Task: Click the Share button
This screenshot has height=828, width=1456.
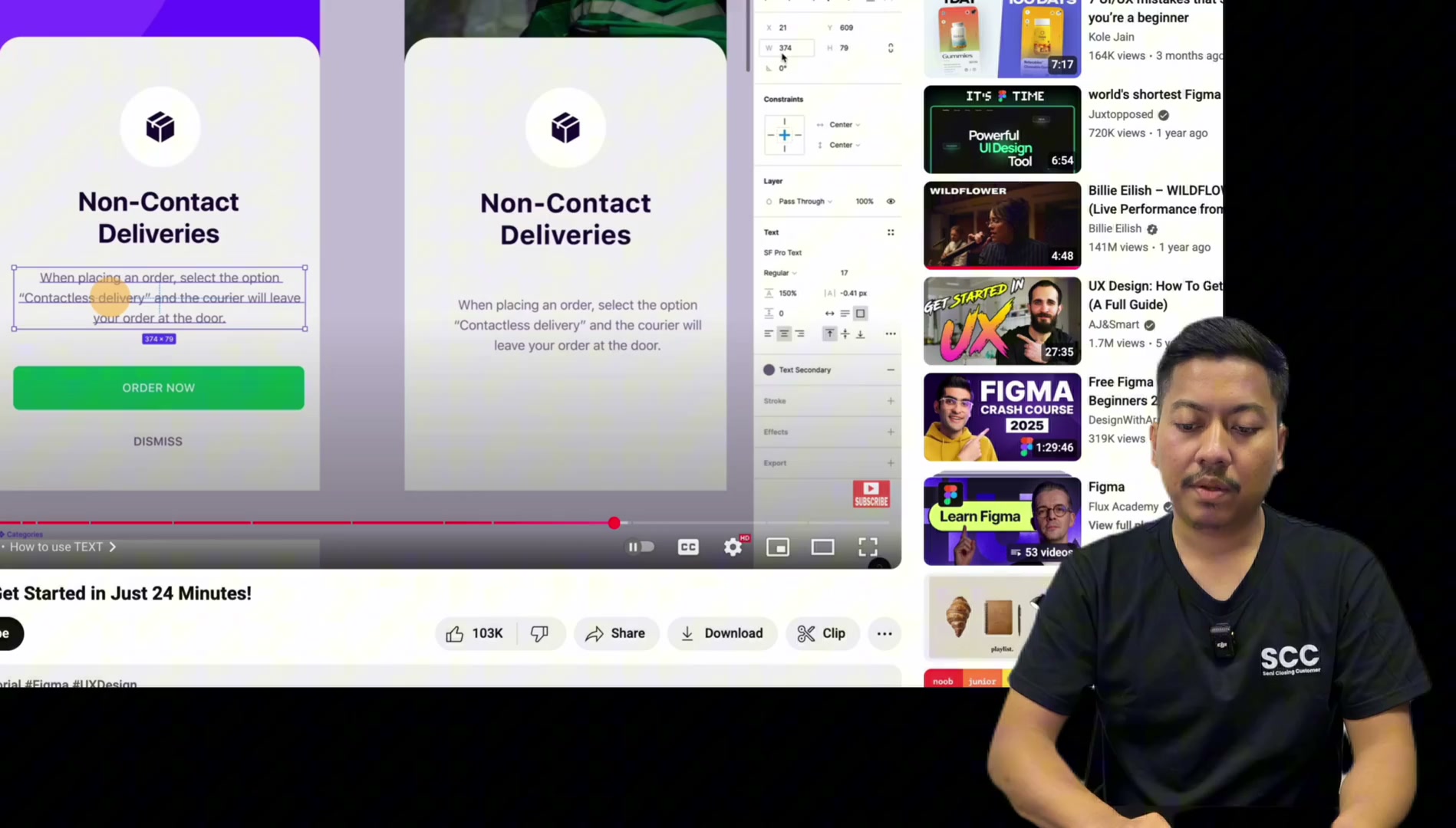Action: click(x=616, y=633)
